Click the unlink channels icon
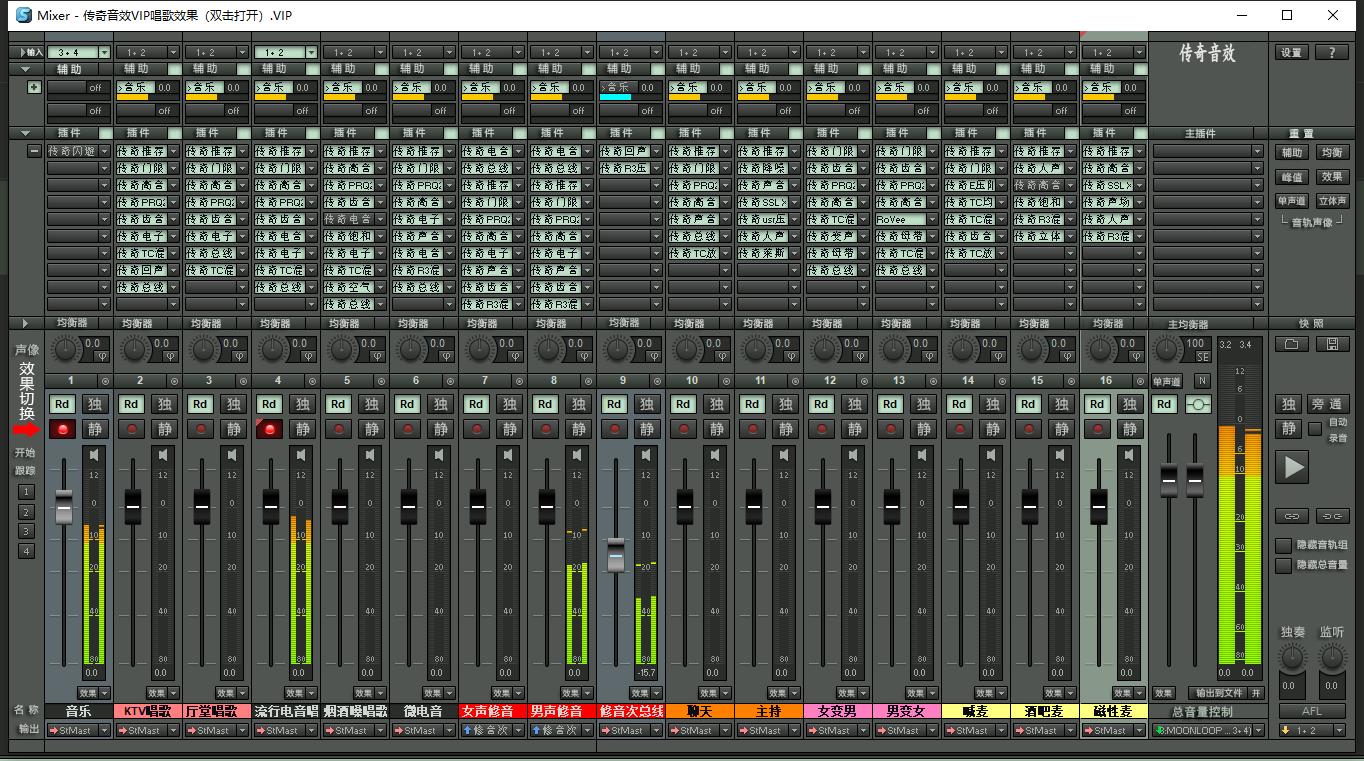The height and width of the screenshot is (761, 1364). click(1332, 516)
